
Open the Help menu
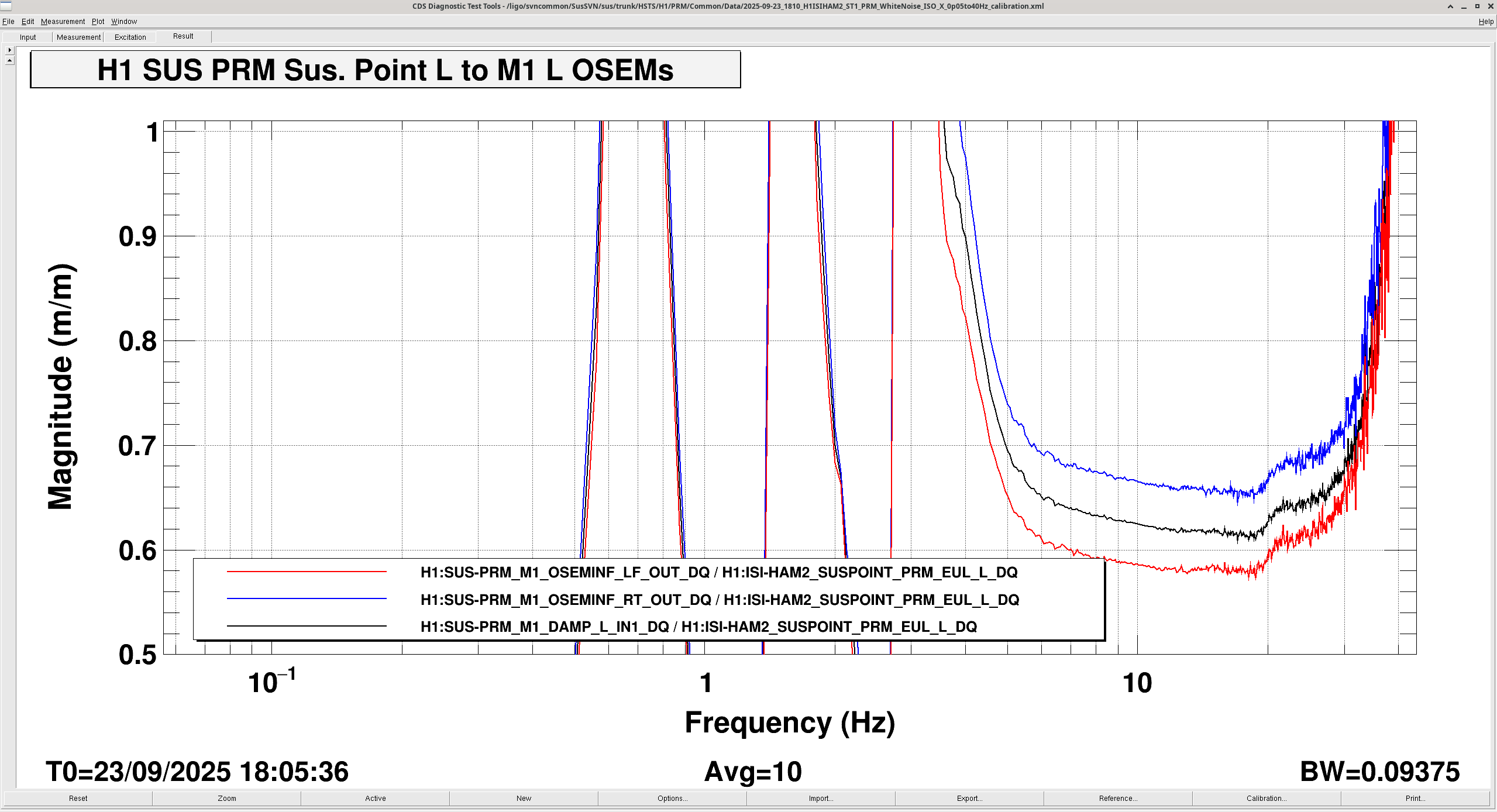click(x=1486, y=22)
